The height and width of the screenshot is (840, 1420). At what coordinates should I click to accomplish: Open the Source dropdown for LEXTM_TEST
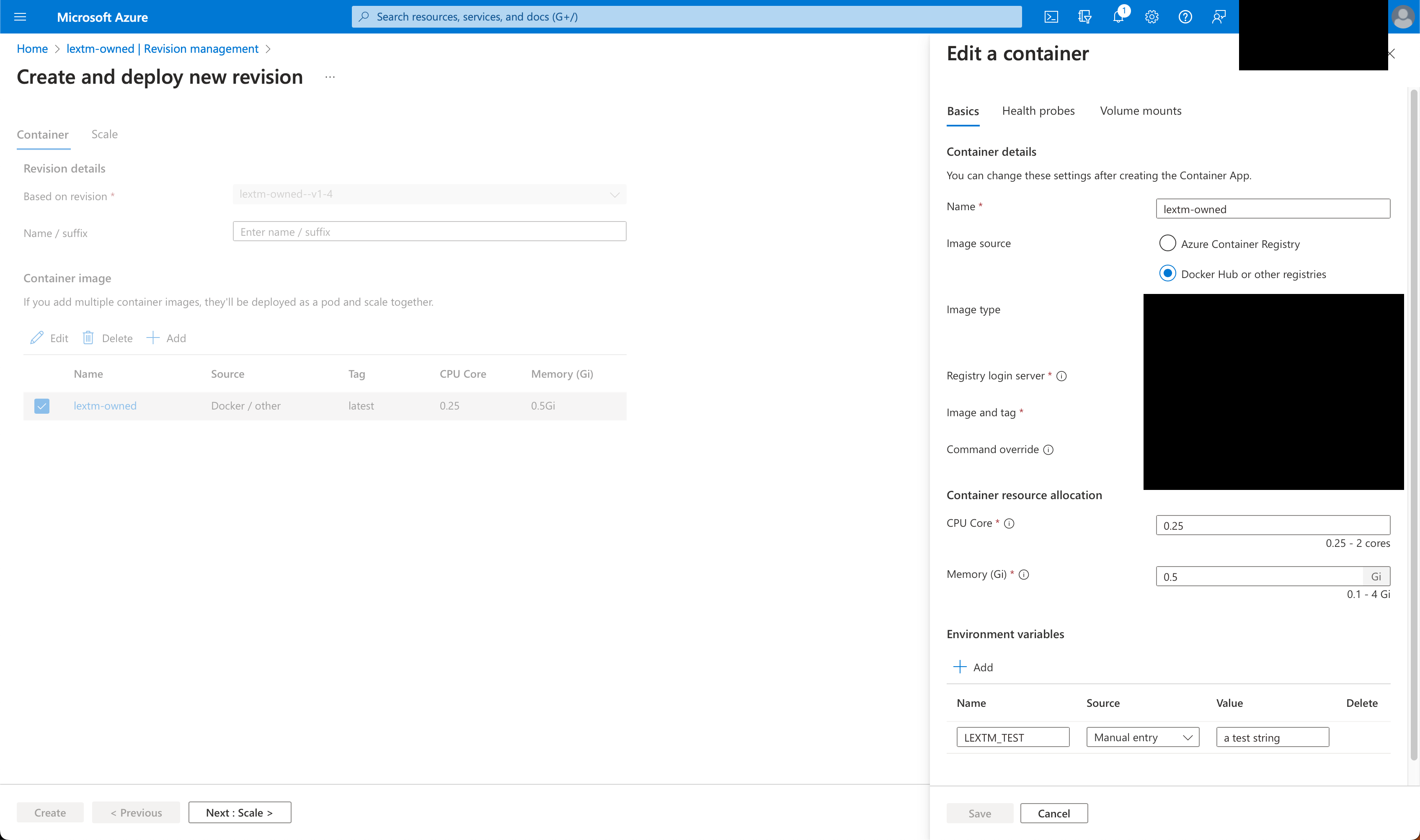click(x=1142, y=737)
